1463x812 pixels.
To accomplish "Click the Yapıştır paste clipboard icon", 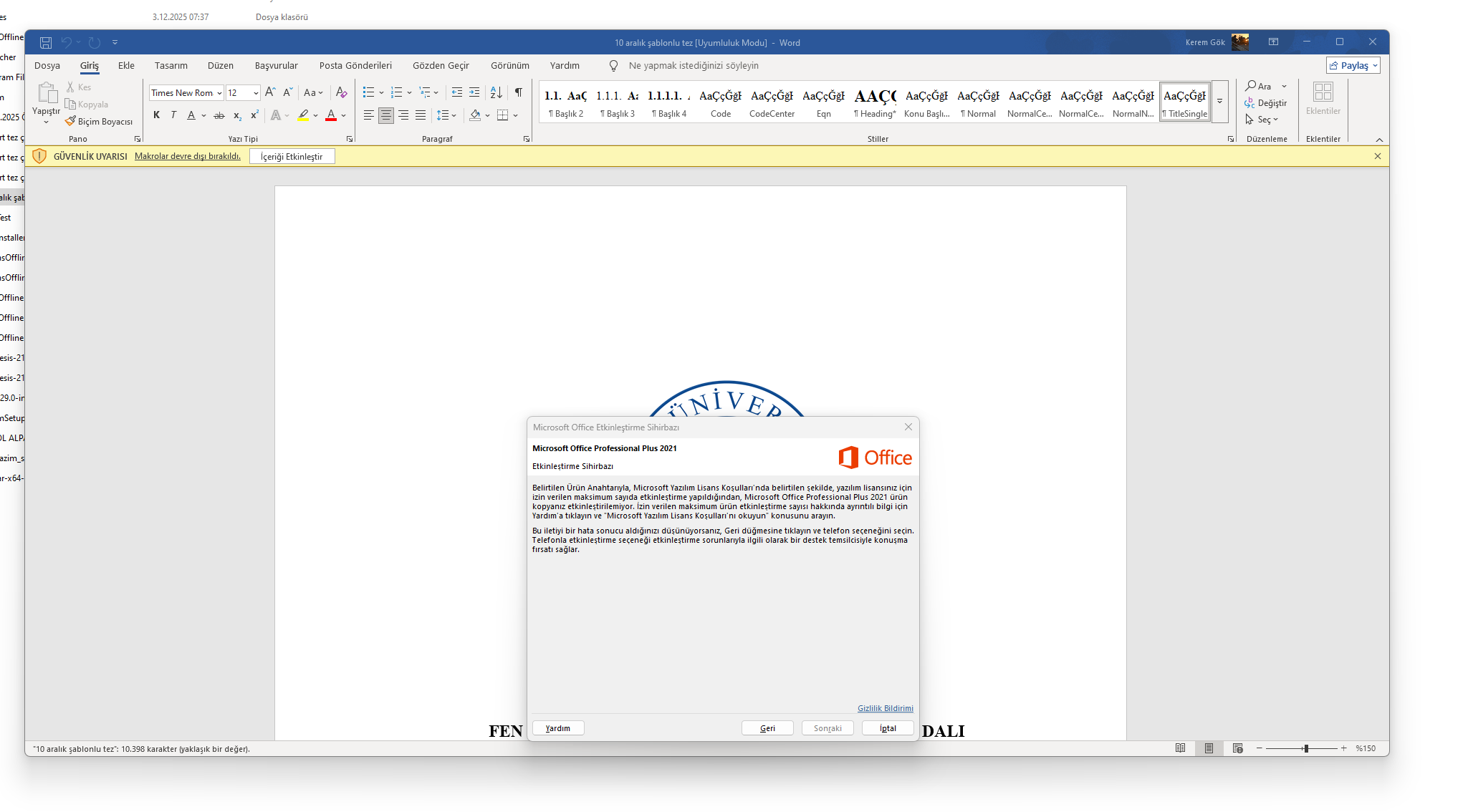I will pyautogui.click(x=47, y=93).
